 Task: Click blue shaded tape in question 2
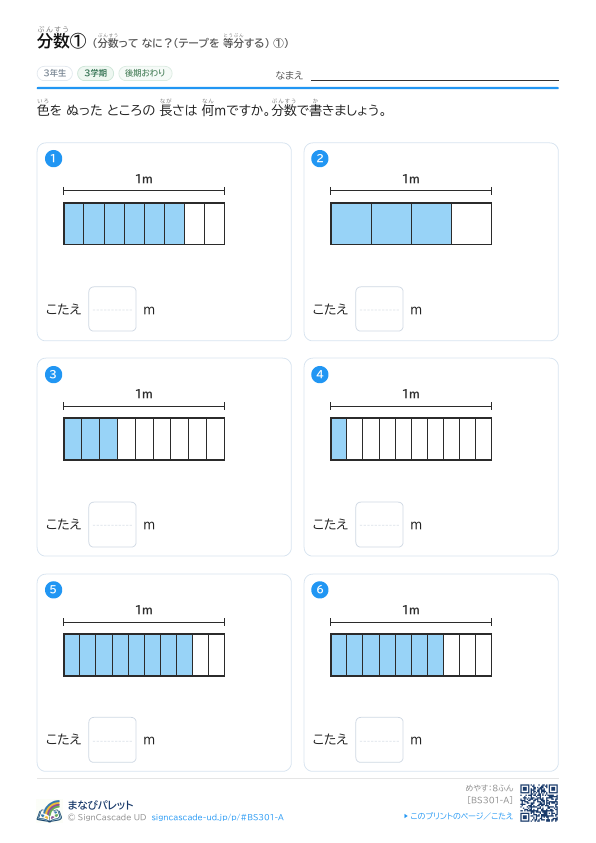coord(391,224)
